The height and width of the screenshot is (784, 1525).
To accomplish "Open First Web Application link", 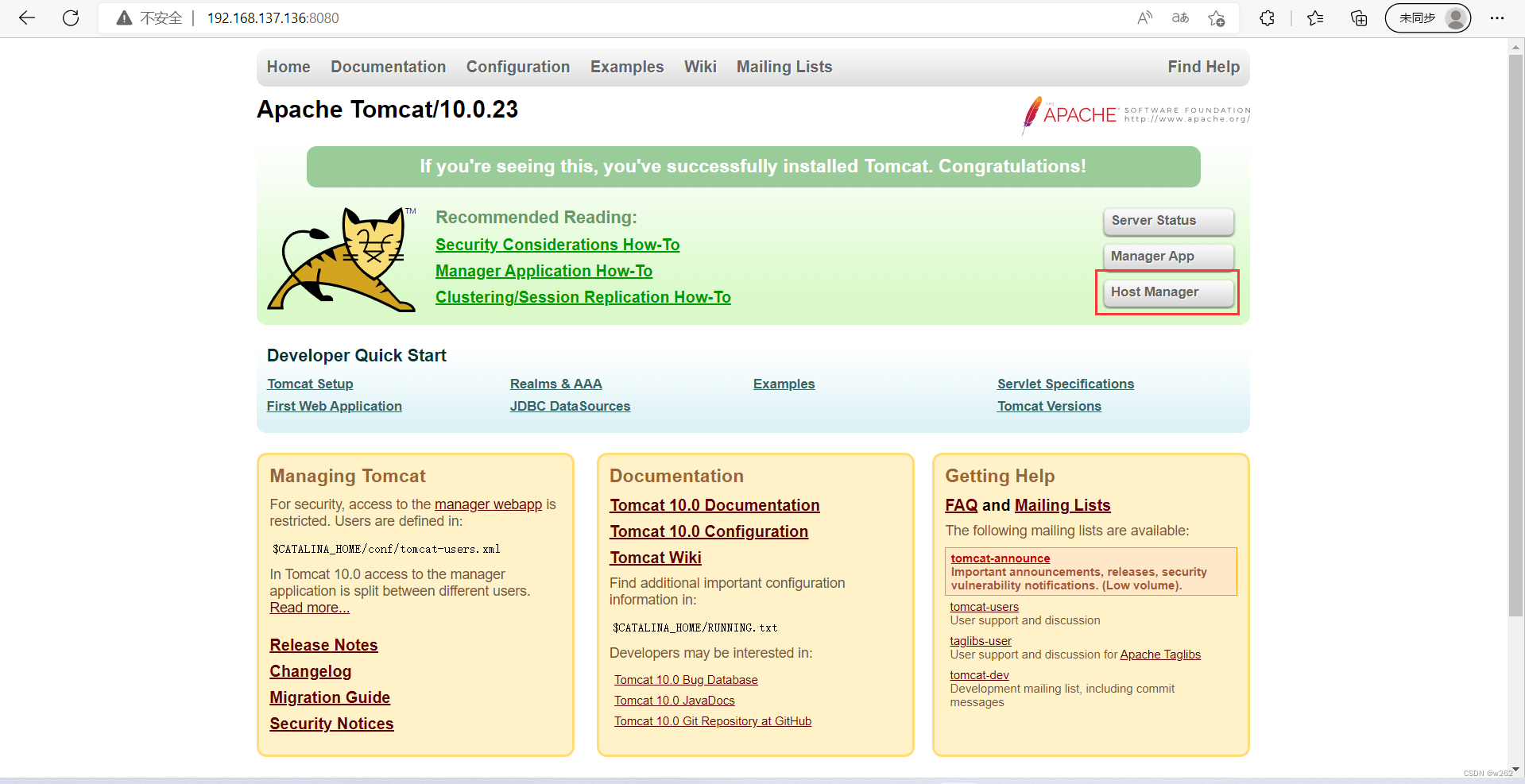I will pos(334,406).
